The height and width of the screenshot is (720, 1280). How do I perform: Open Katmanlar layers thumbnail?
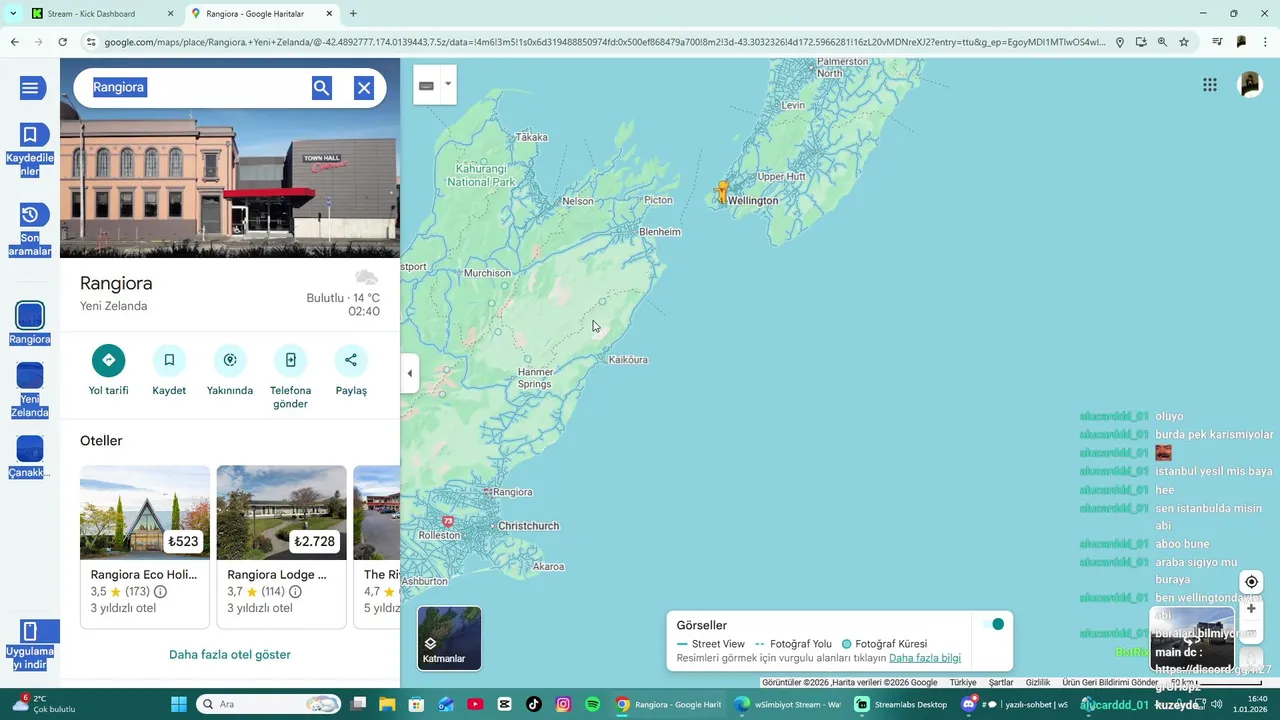449,638
